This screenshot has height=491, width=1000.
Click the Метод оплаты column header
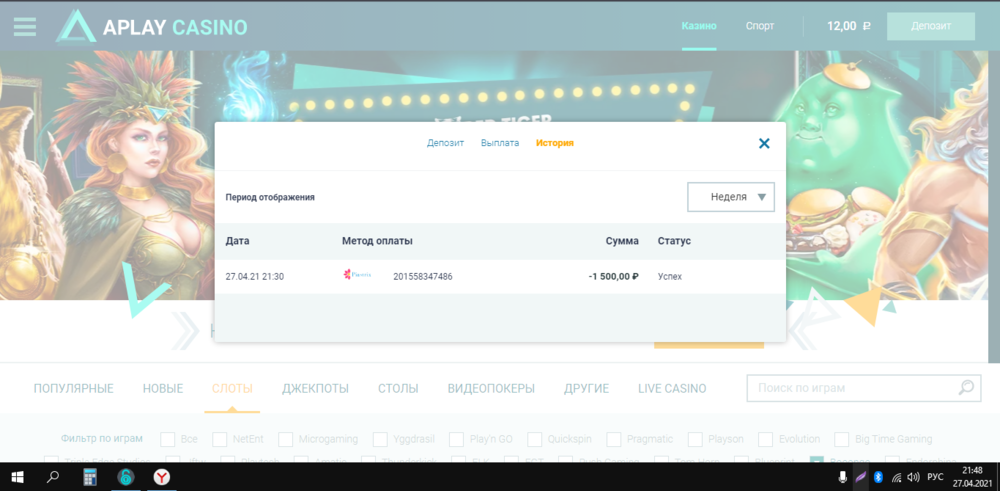click(377, 241)
